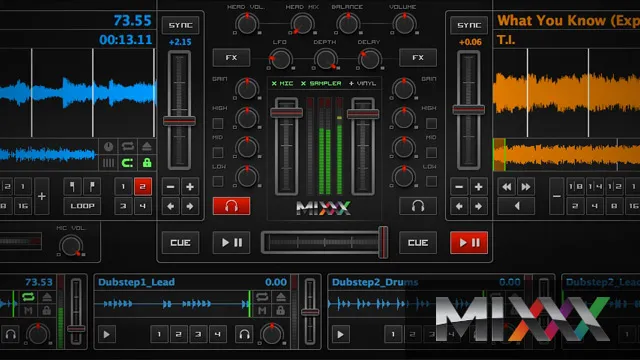Enable the right deck FX button
Image resolution: width=640 pixels, height=360 pixels.
(418, 58)
